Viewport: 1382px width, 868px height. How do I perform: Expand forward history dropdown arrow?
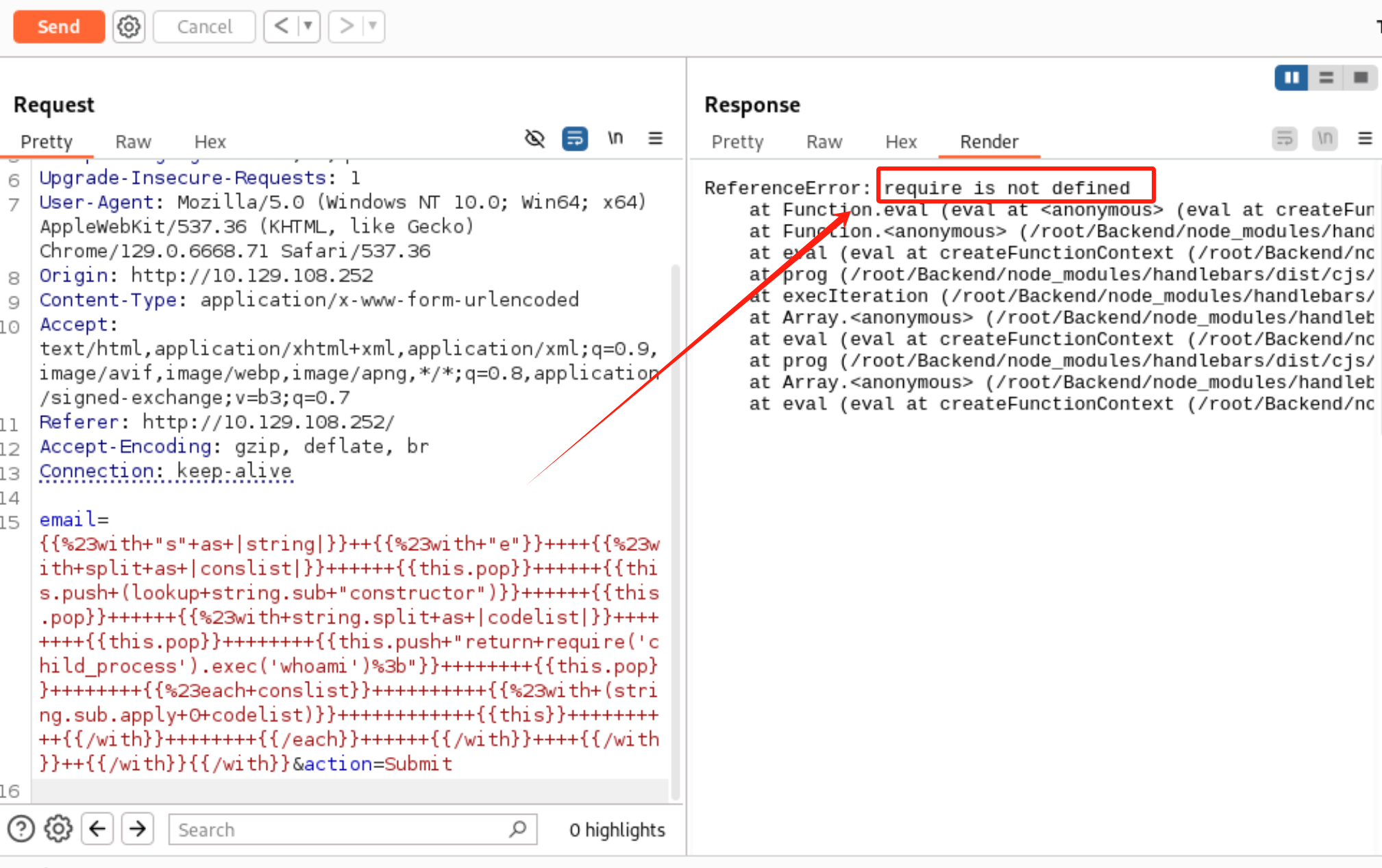click(373, 27)
